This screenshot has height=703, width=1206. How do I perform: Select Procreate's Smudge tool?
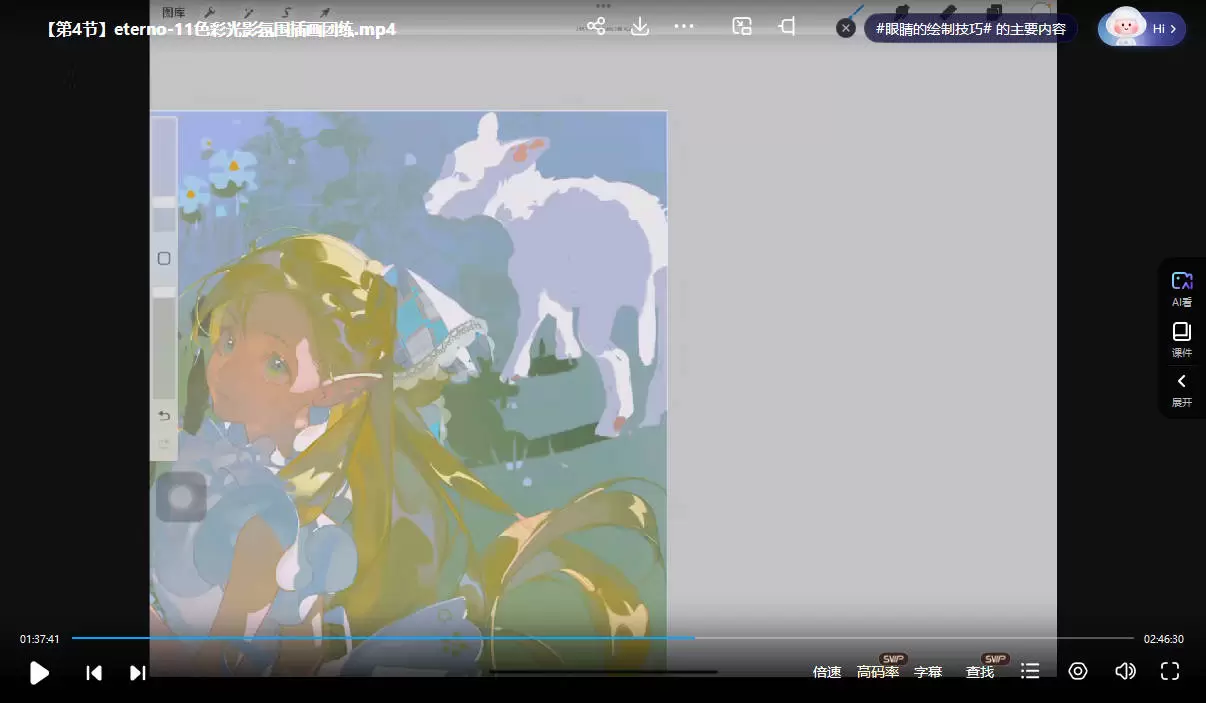click(901, 12)
